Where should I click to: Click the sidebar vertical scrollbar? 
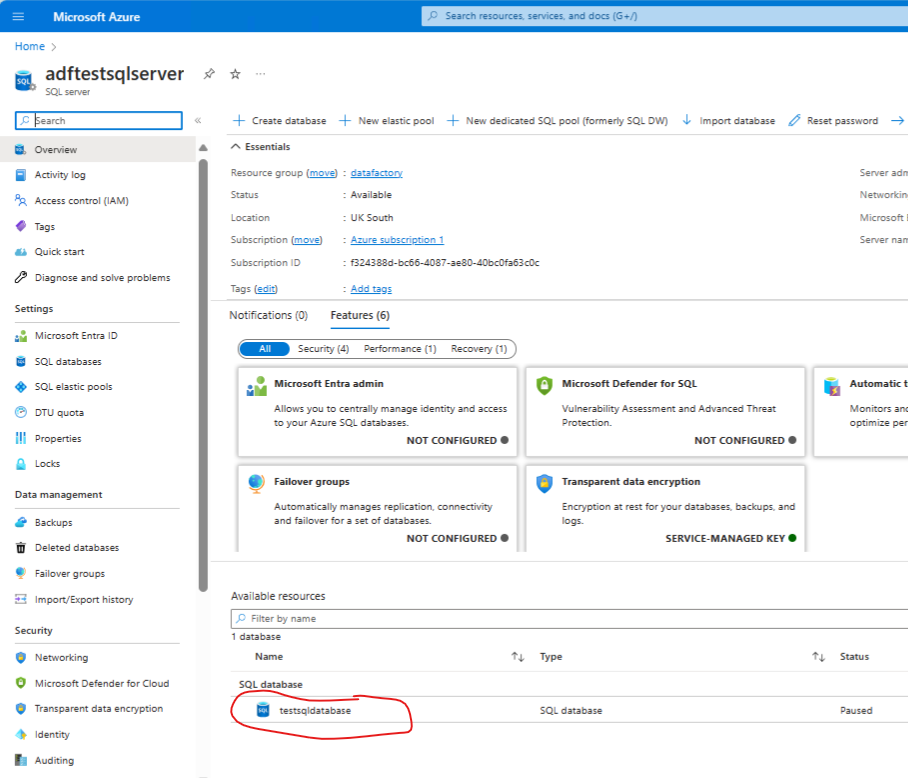click(203, 376)
